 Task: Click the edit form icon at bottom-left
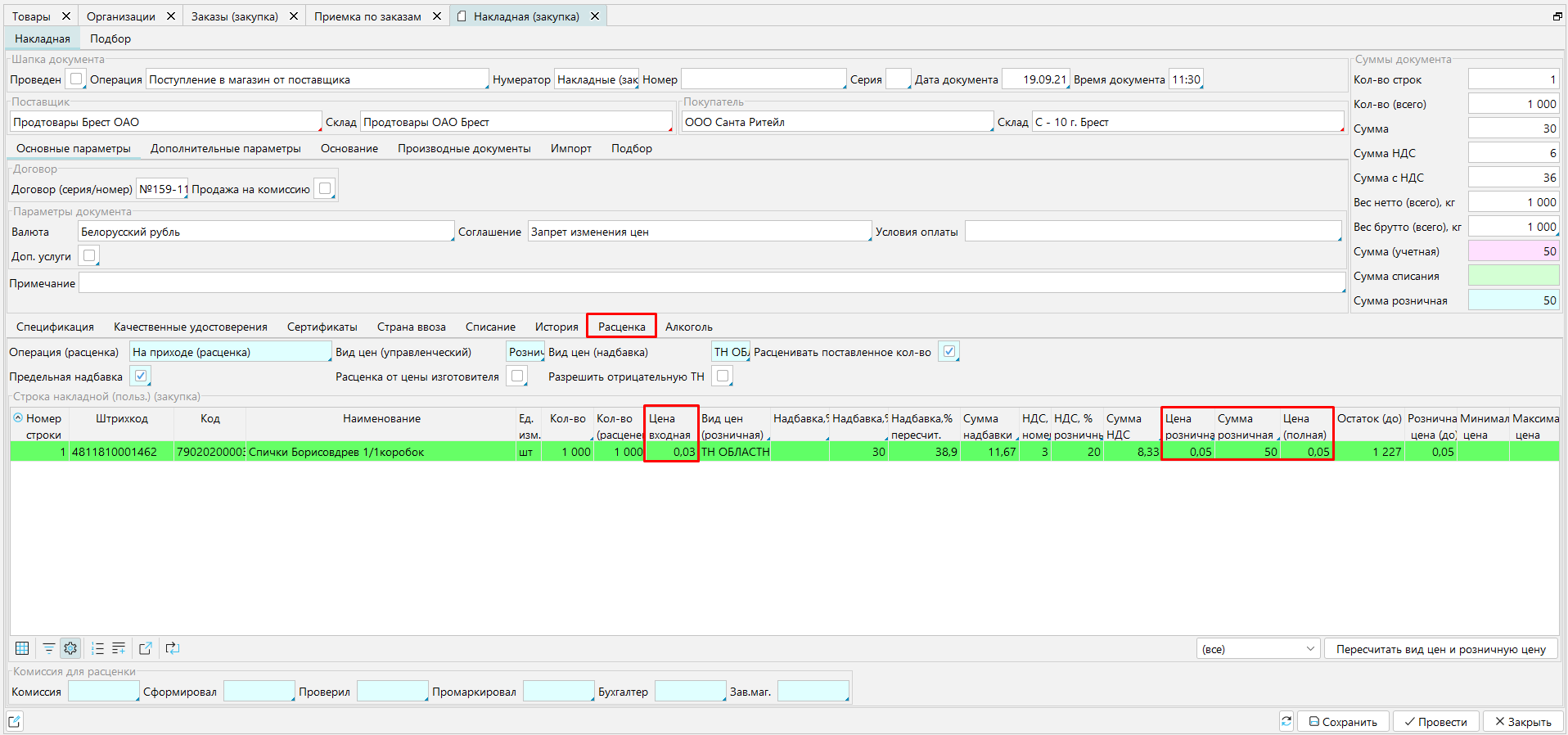click(15, 721)
